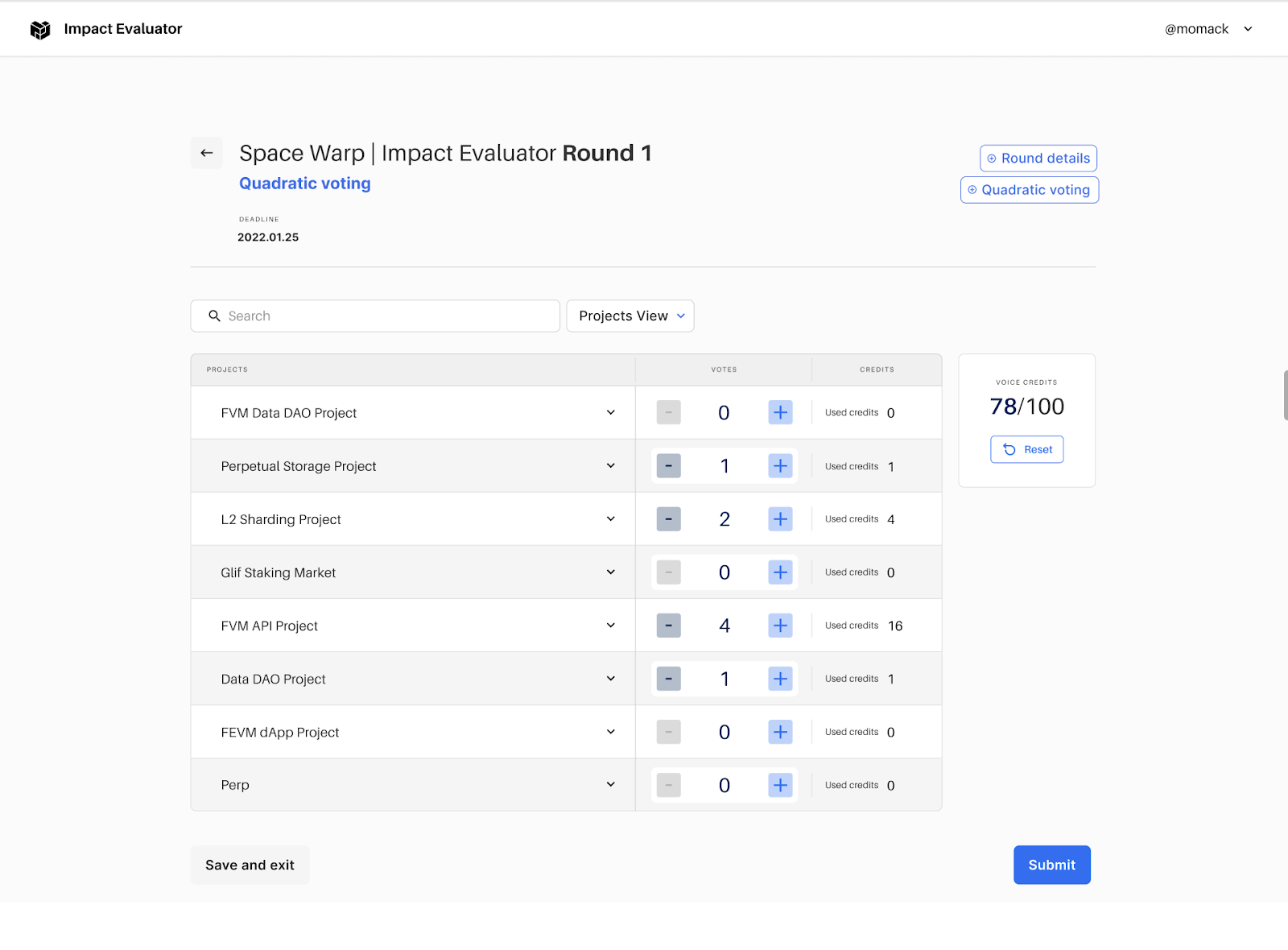Open the Projects View dropdown
Viewport: 1288px width, 950px height.
(630, 316)
